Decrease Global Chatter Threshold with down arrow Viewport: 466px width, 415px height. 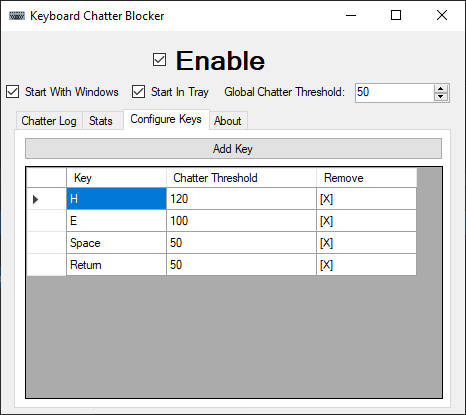(x=441, y=97)
